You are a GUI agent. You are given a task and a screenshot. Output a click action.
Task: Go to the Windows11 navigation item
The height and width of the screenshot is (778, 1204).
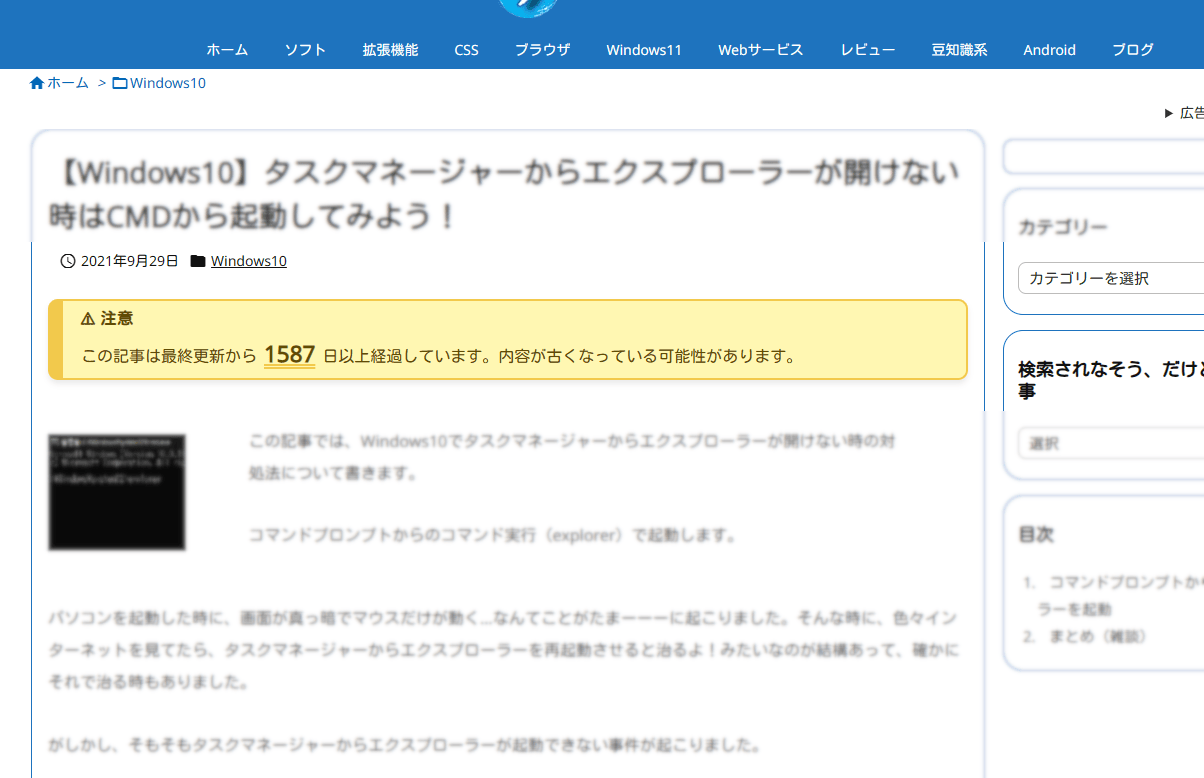click(x=644, y=49)
